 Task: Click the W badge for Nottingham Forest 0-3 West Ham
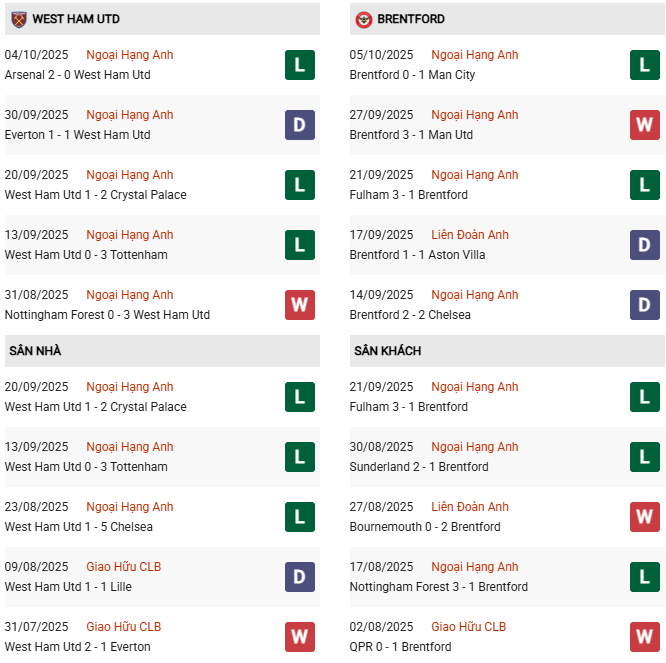[299, 305]
